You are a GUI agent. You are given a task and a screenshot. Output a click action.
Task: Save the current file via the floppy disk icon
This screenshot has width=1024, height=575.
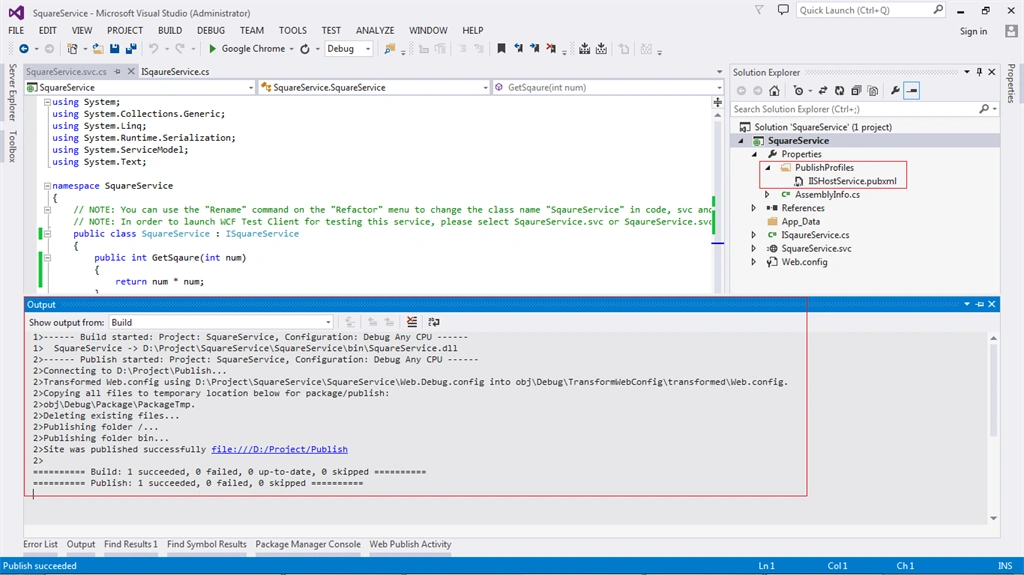tap(114, 49)
